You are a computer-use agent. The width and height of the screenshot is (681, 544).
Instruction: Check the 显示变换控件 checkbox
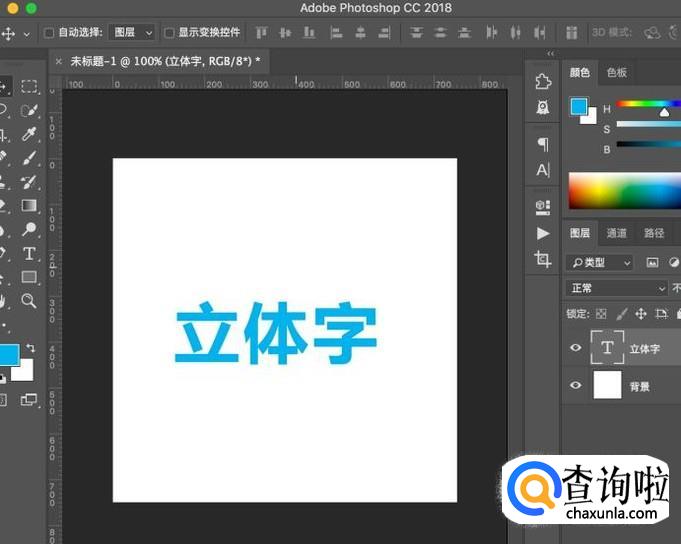[169, 33]
